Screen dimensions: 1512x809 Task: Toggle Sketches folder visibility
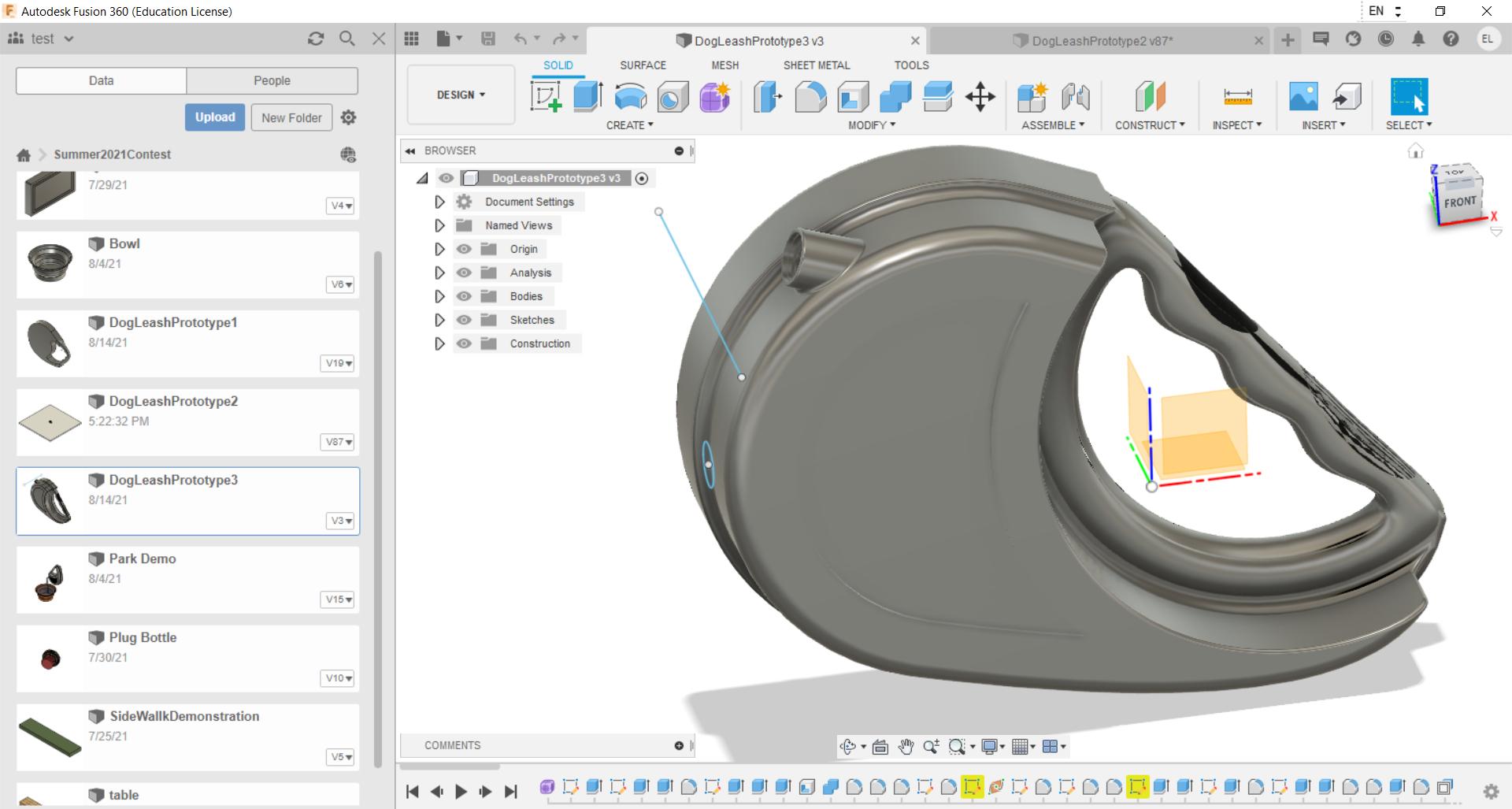point(464,320)
